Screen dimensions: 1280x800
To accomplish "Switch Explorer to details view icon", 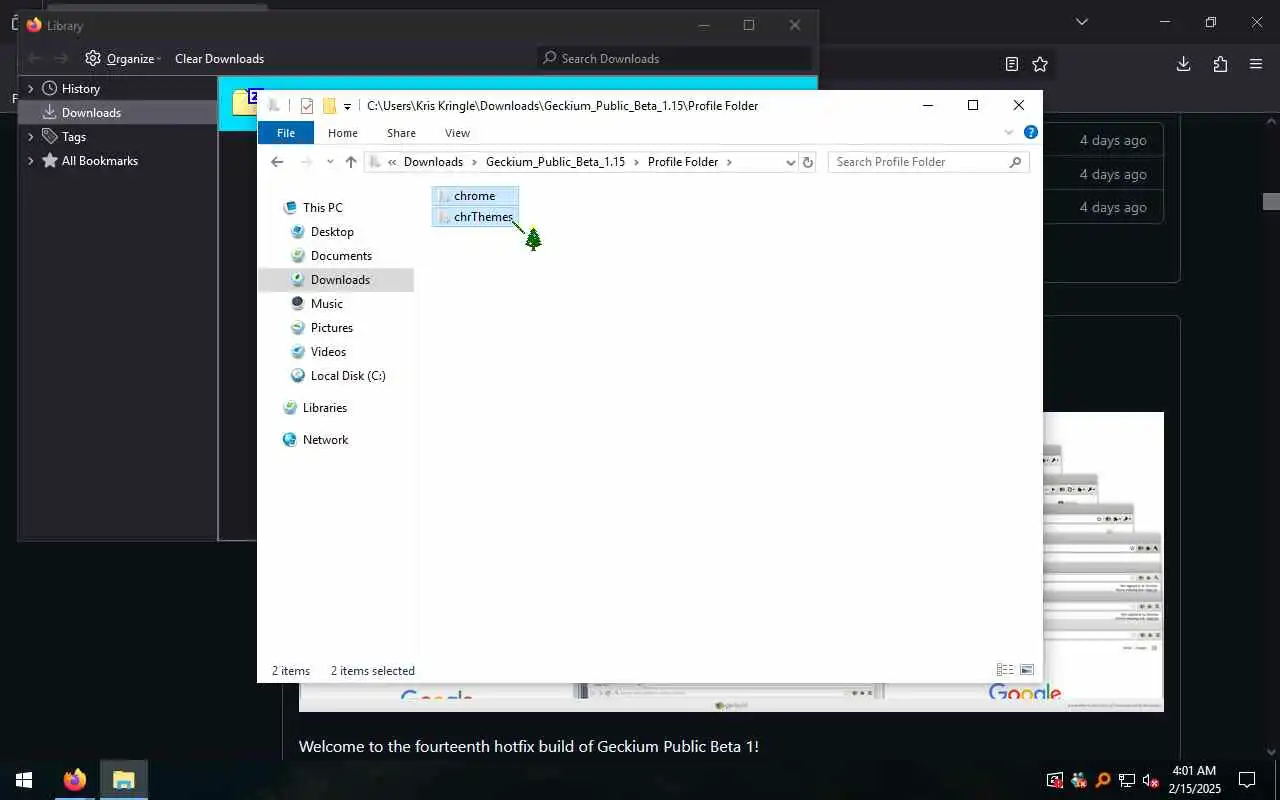I will click(x=1004, y=670).
